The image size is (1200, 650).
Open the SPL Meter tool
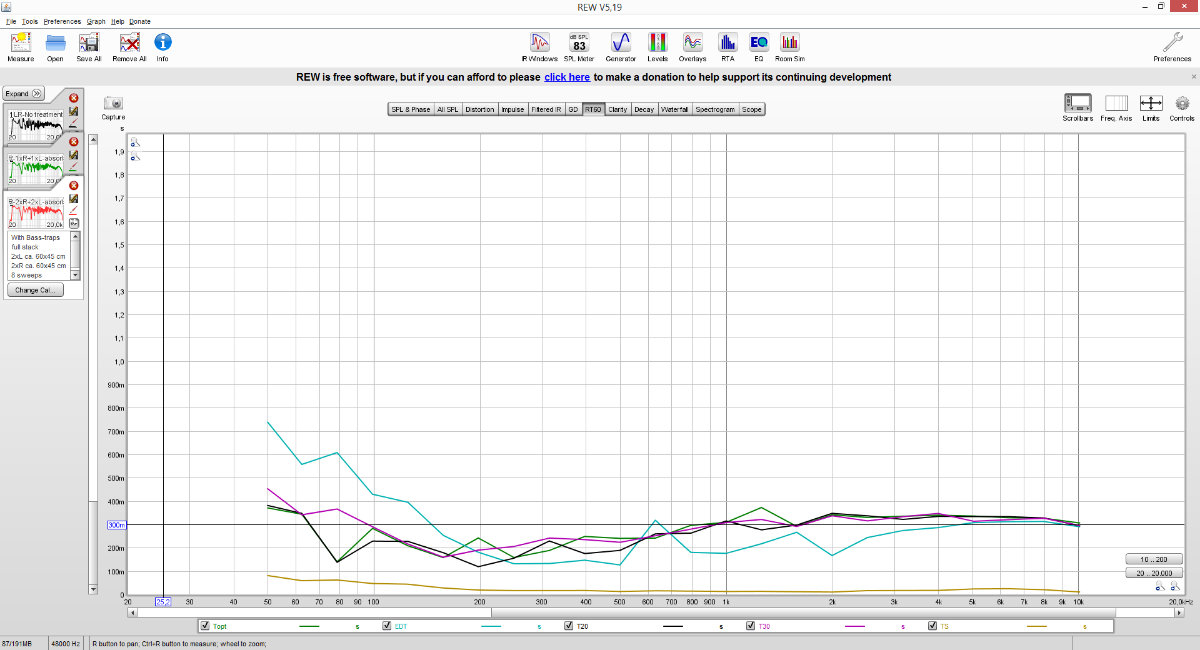(579, 43)
